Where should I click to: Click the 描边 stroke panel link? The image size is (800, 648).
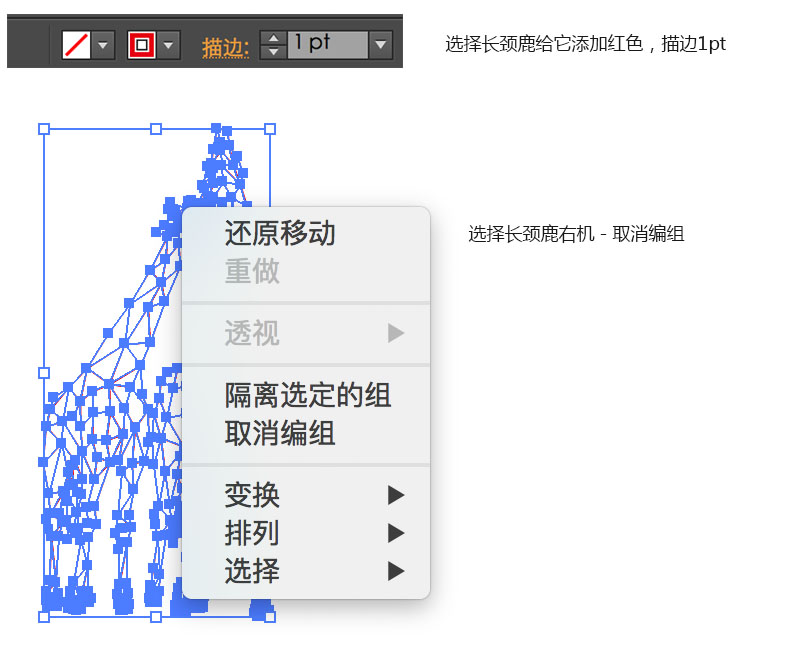(x=226, y=48)
